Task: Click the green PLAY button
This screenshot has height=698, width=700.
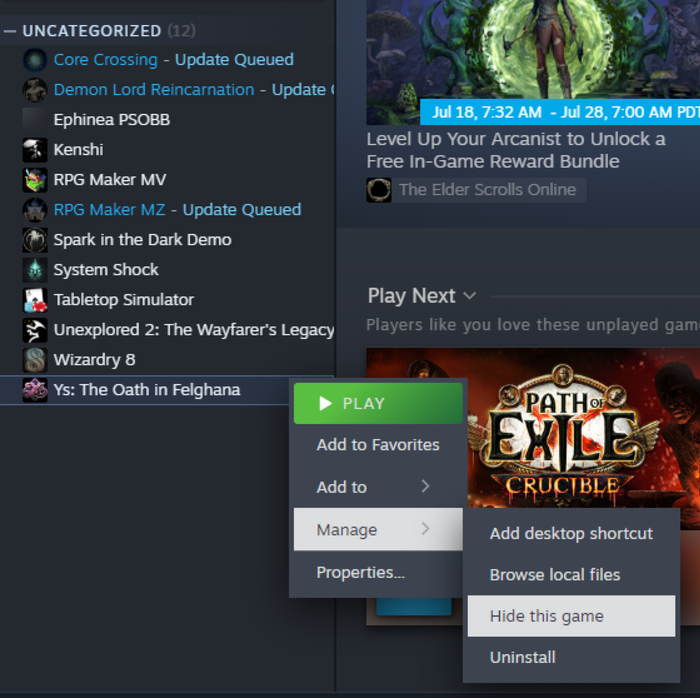Action: 378,403
